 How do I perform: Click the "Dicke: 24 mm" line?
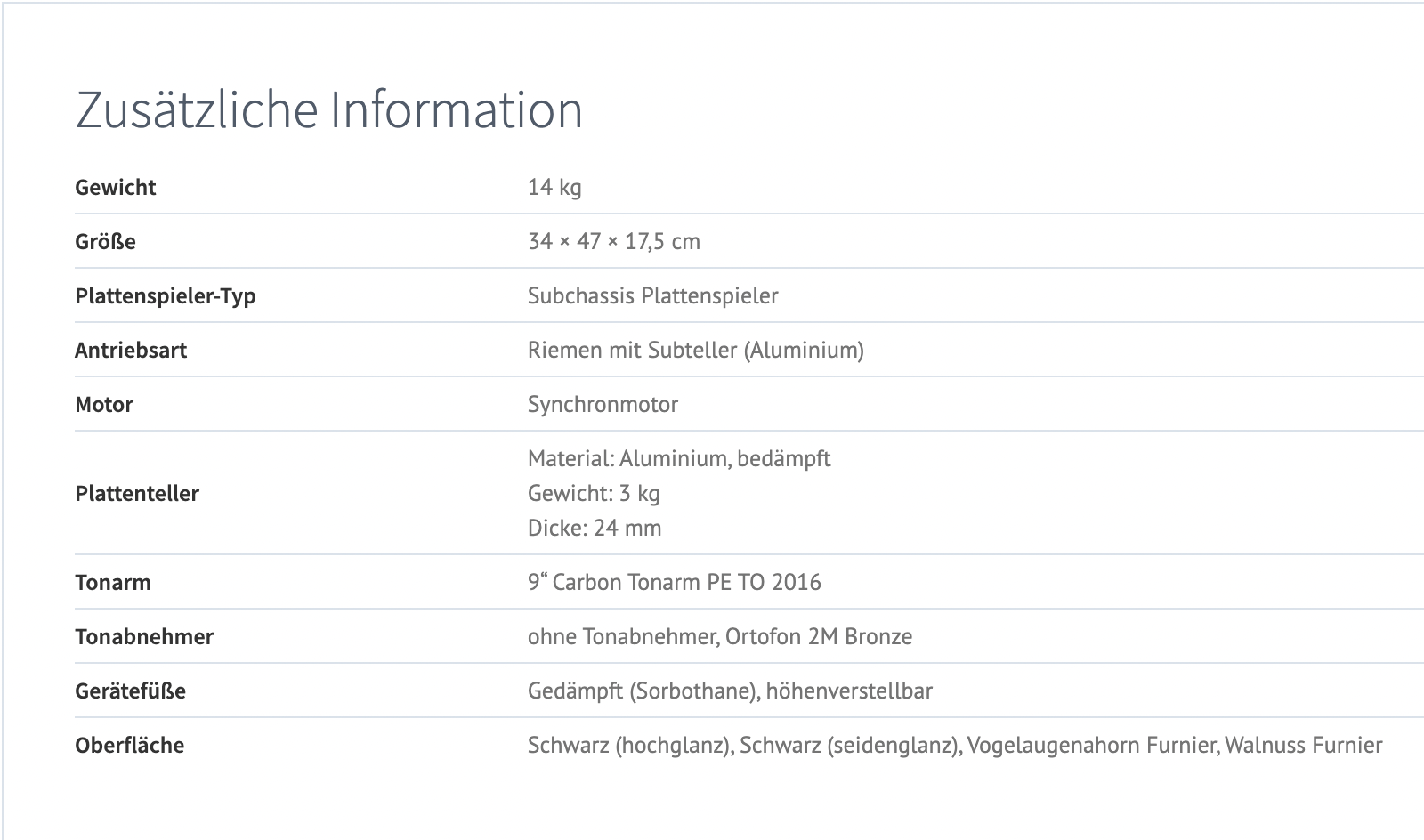point(594,529)
